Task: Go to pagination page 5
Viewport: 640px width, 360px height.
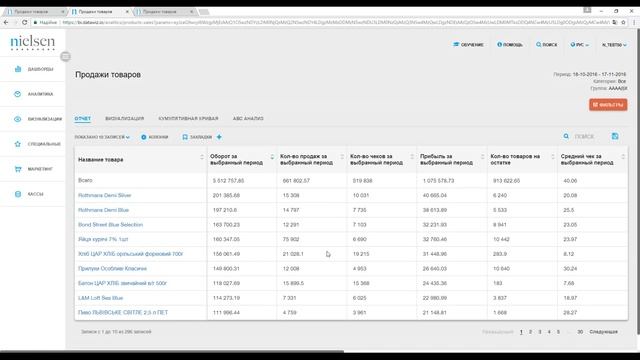Action: click(x=558, y=332)
